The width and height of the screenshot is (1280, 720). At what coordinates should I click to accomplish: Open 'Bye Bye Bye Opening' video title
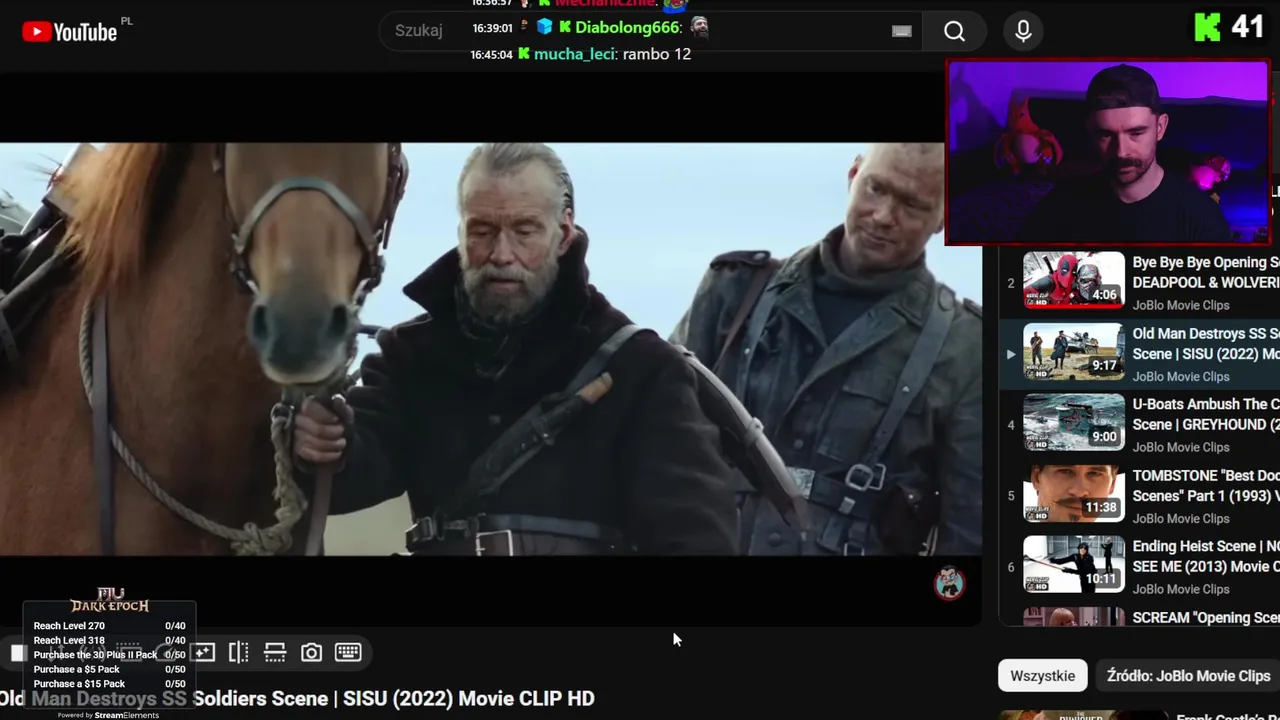pyautogui.click(x=1206, y=272)
